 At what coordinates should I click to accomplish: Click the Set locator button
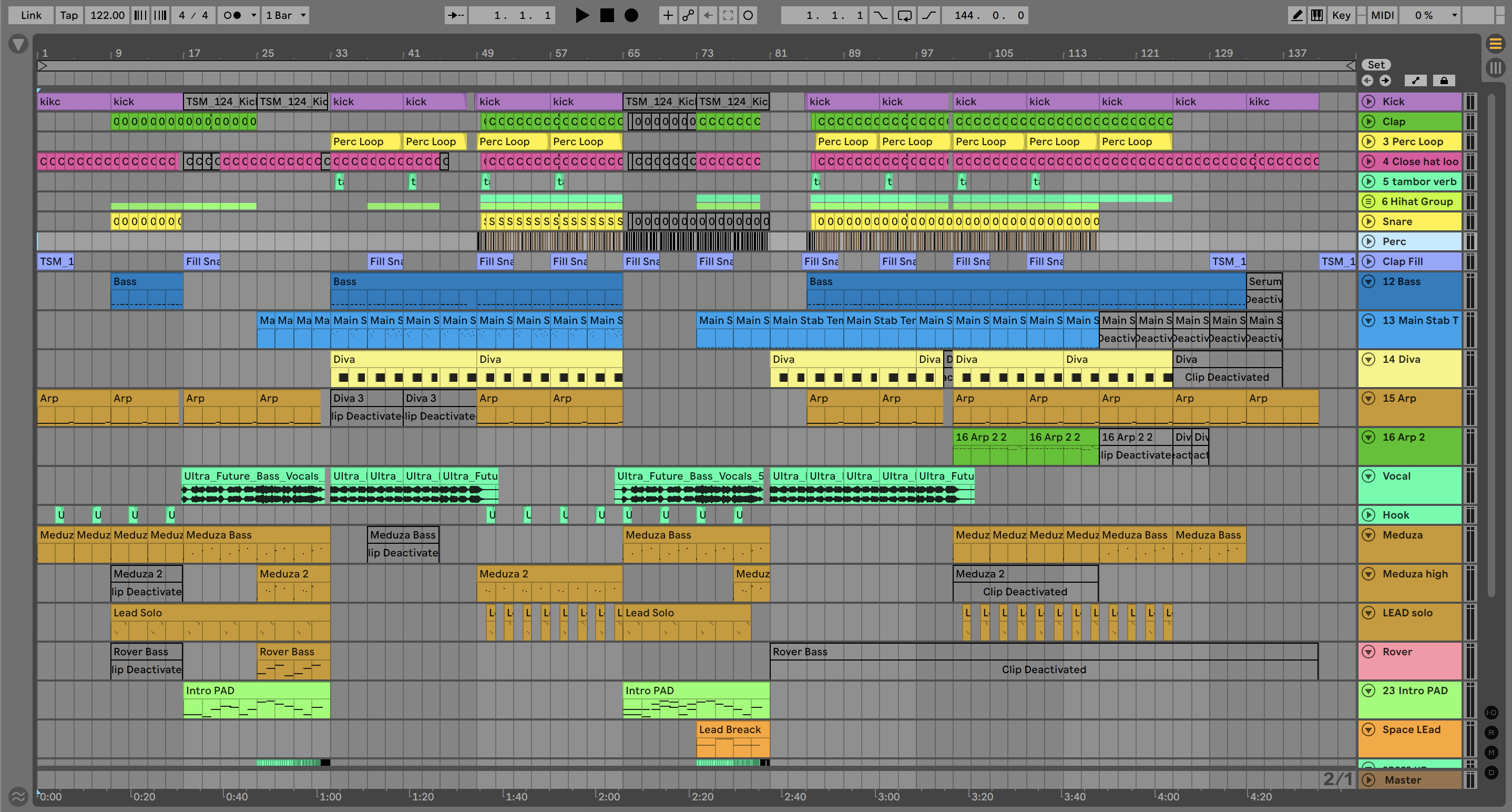pyautogui.click(x=1376, y=65)
